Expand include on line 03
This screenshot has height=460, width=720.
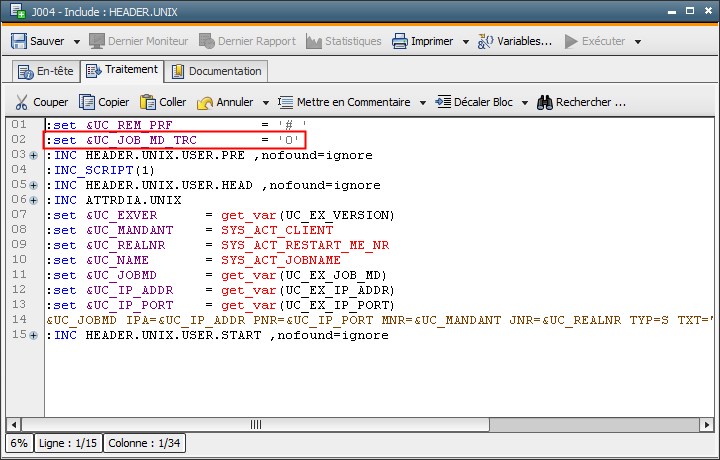34,156
